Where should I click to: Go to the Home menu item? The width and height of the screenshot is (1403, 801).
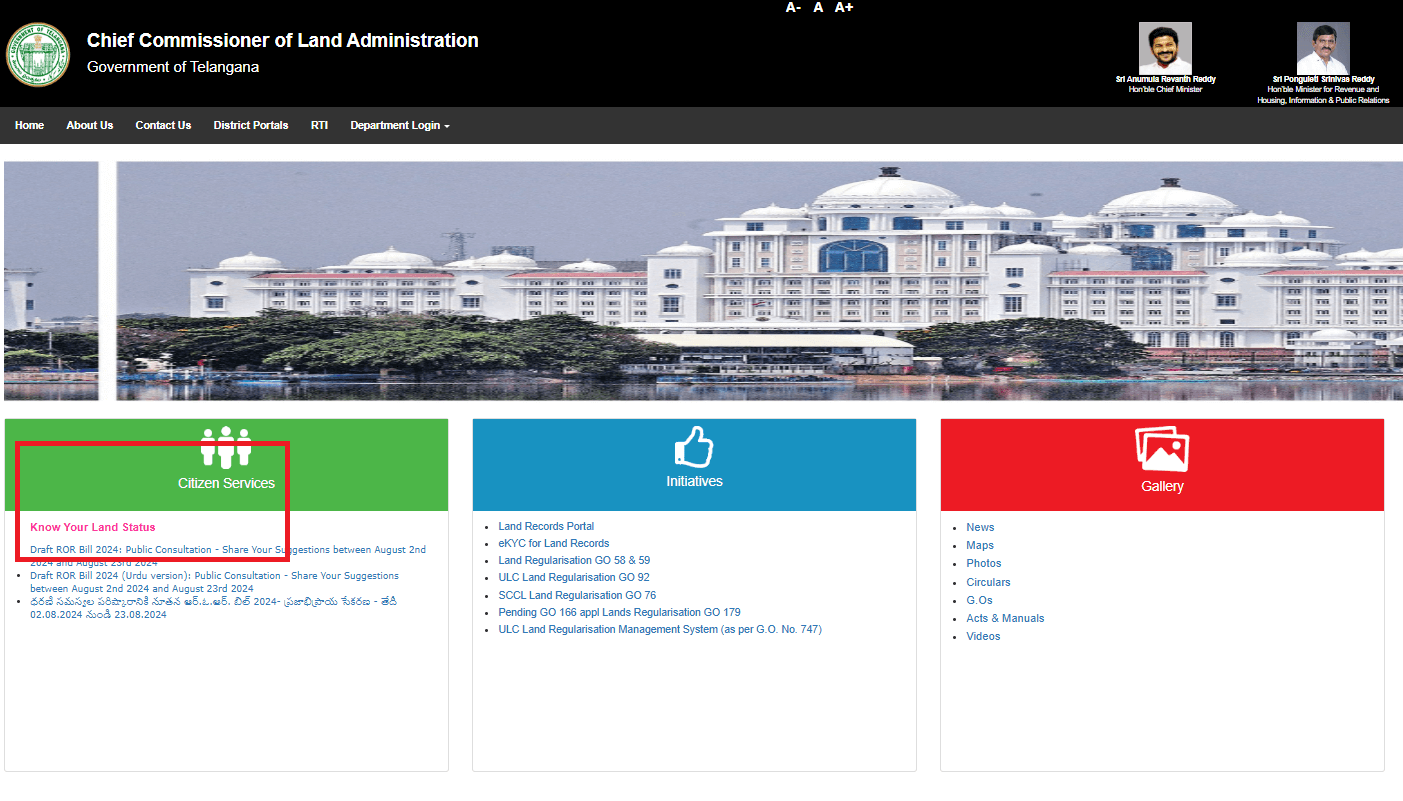pyautogui.click(x=29, y=126)
